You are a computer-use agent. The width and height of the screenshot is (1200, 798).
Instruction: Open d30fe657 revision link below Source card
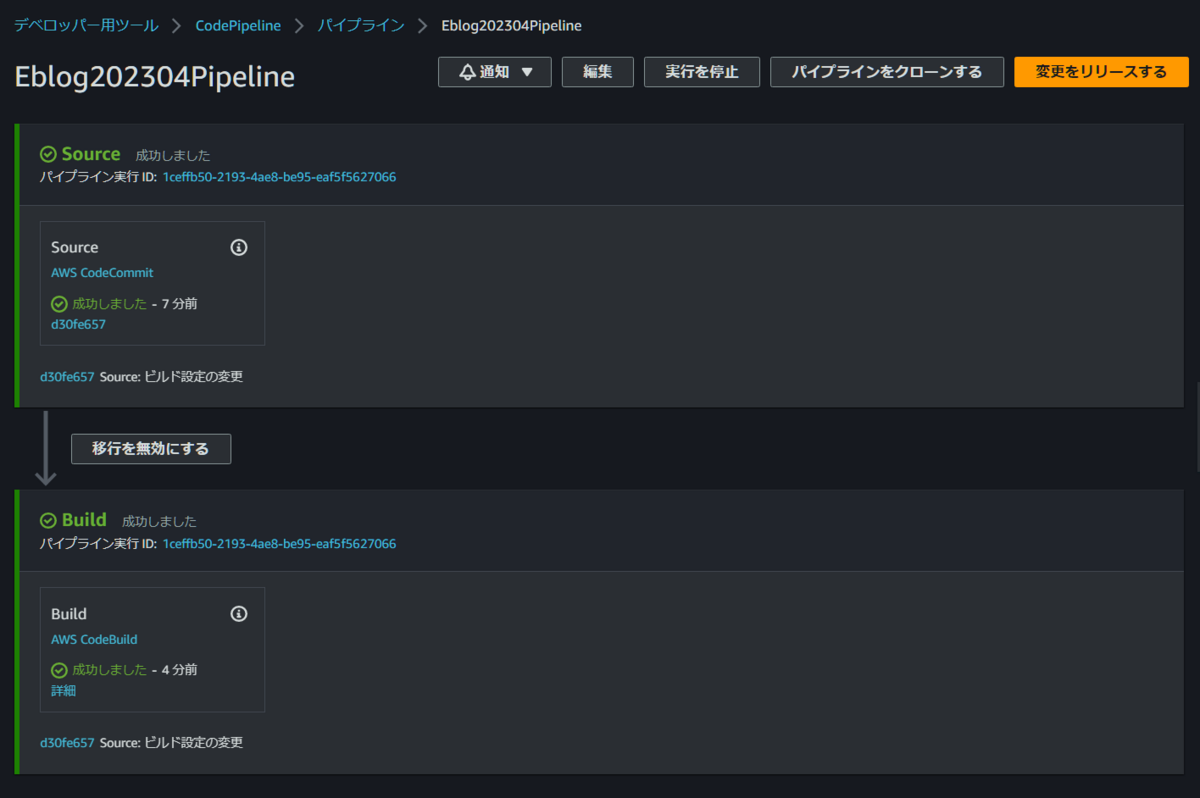point(67,377)
